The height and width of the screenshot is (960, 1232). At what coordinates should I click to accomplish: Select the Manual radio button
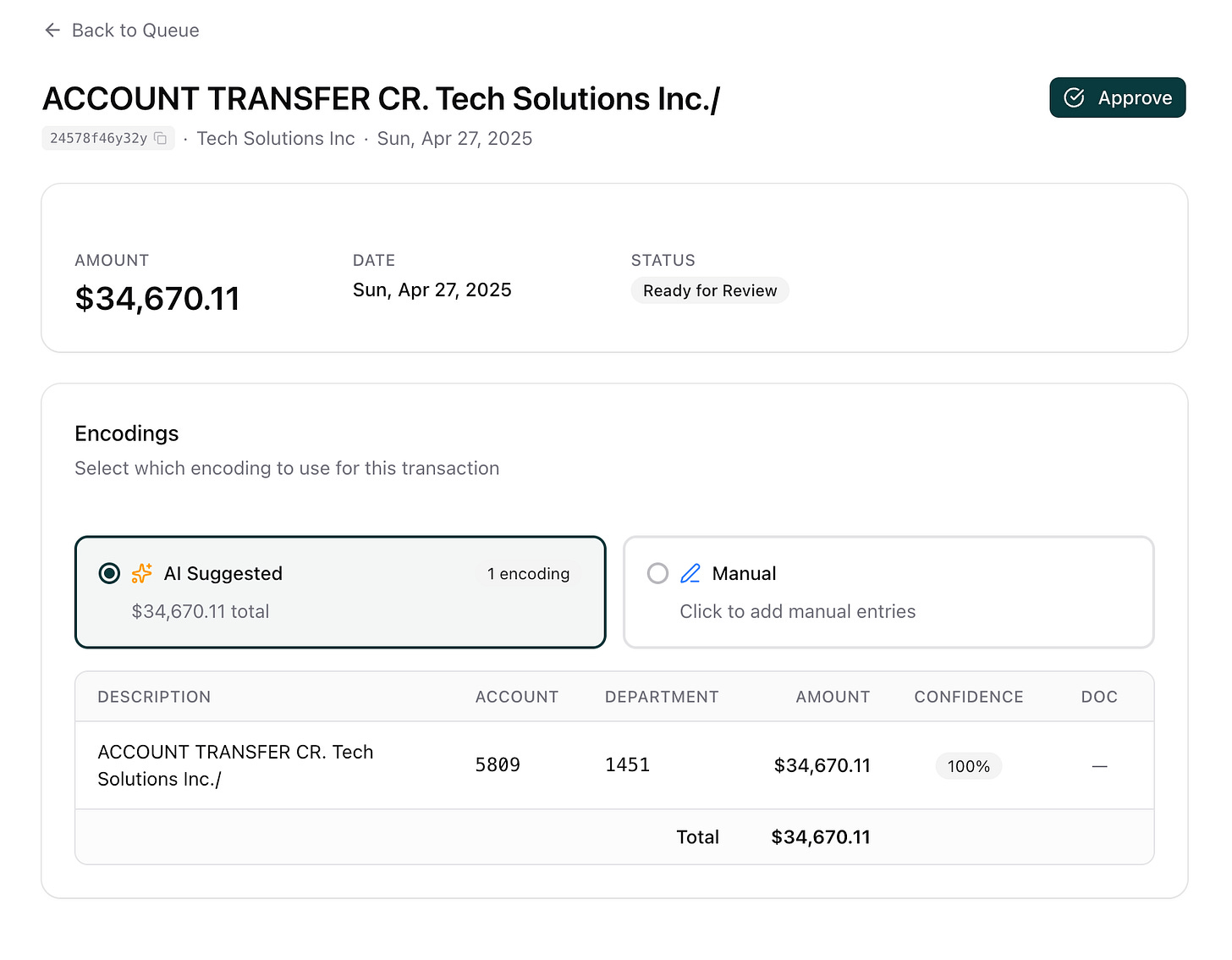pyautogui.click(x=657, y=573)
